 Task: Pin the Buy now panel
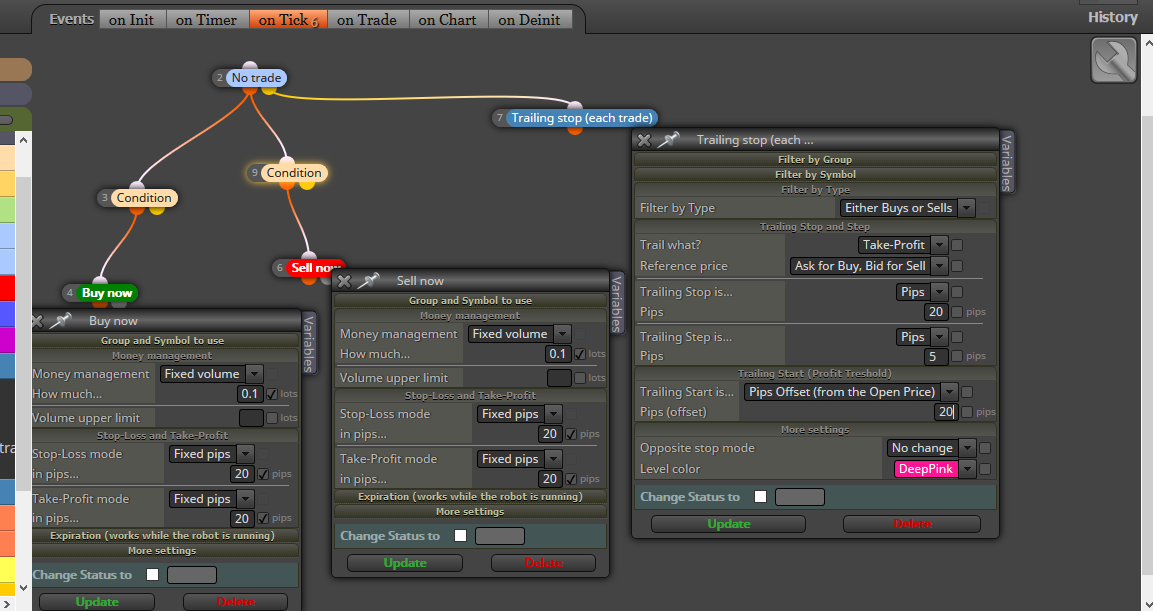tap(60, 320)
